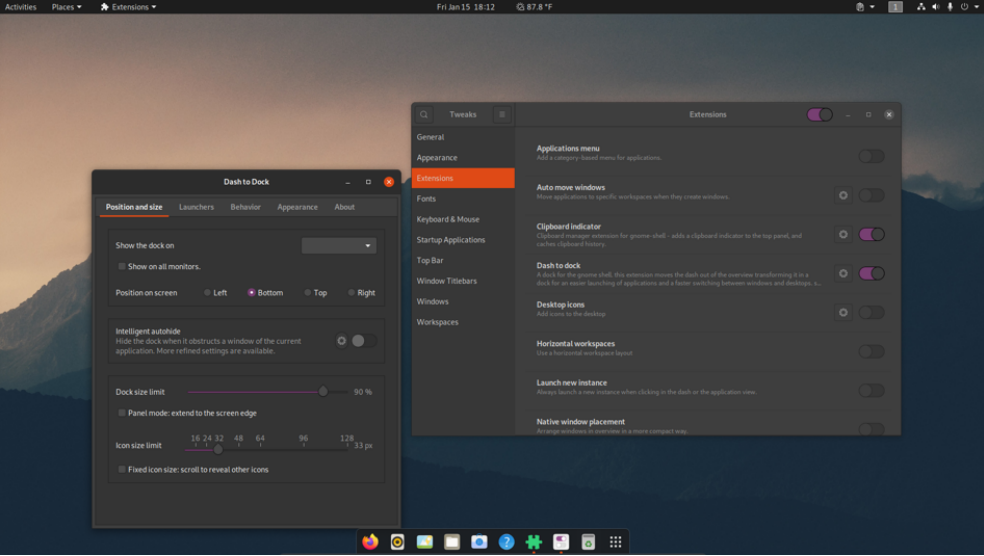984x556 pixels.
Task: Open Keyboard & Mouse section
Action: point(463,219)
